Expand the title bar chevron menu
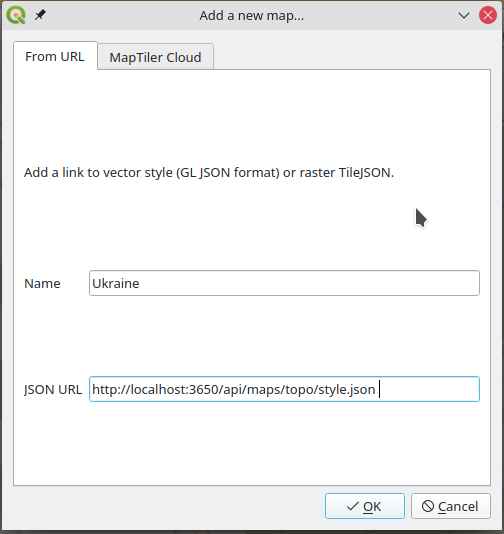This screenshot has width=504, height=534. point(464,15)
